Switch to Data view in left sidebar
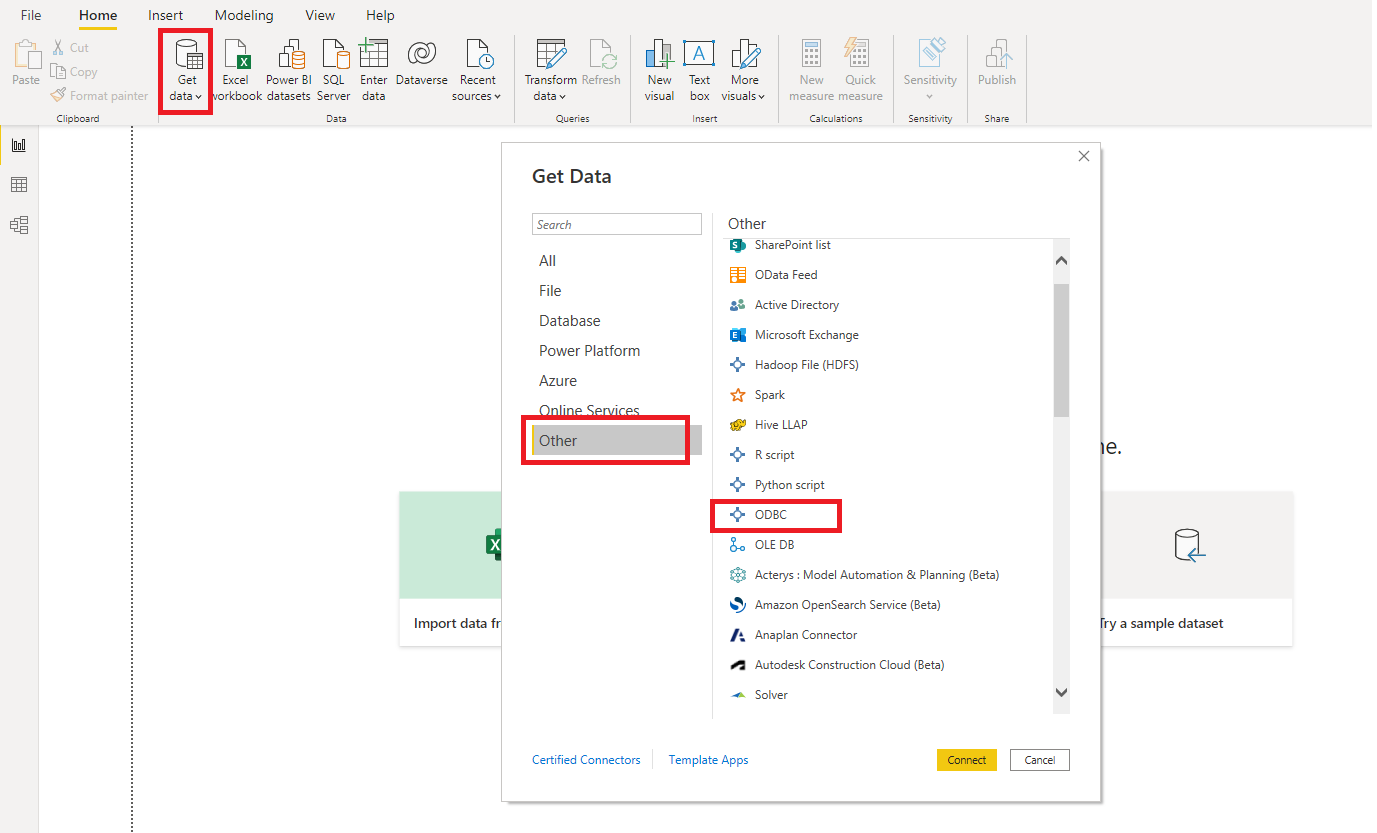This screenshot has width=1377, height=833. [x=19, y=185]
